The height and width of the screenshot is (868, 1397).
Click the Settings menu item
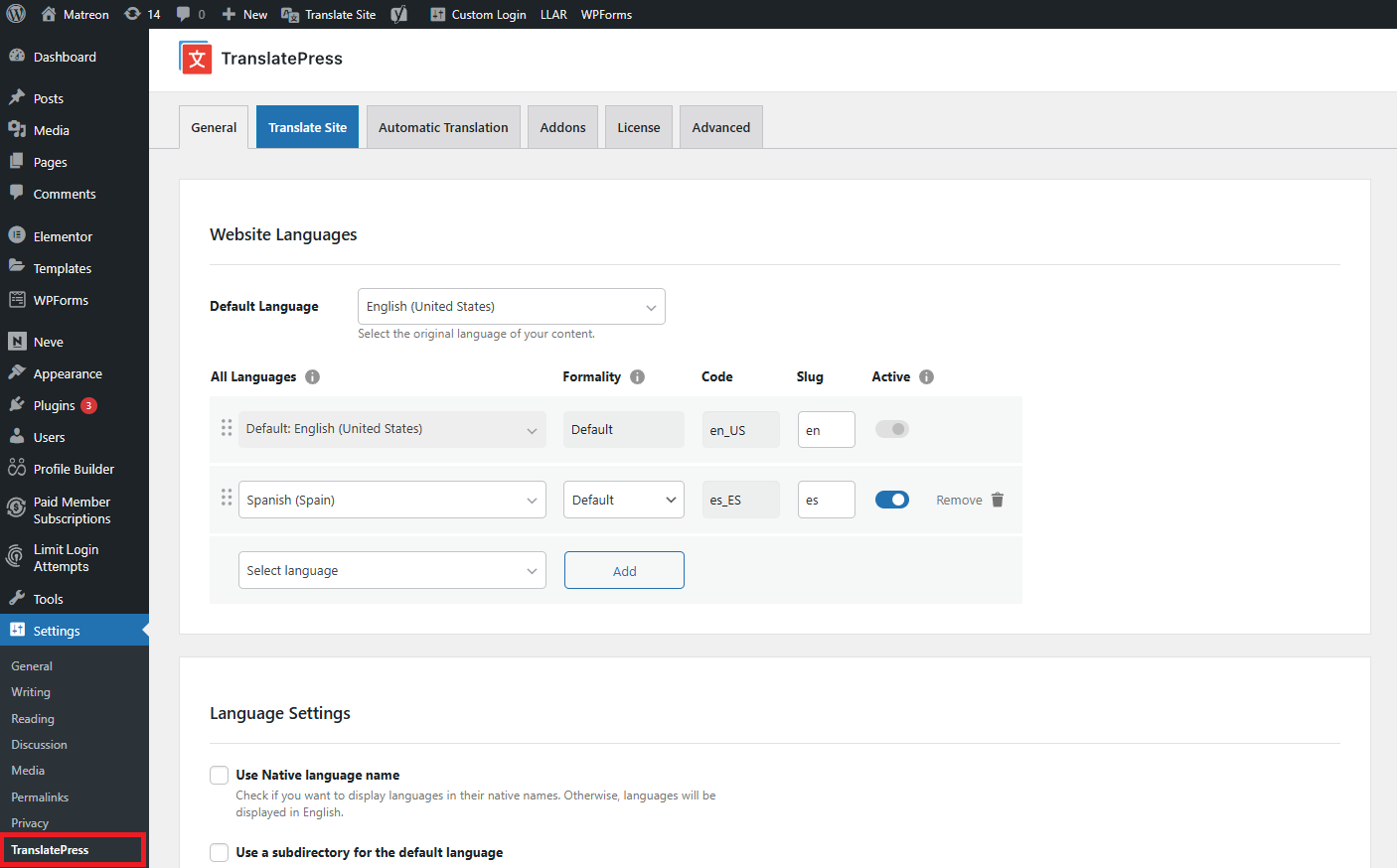pos(75,631)
